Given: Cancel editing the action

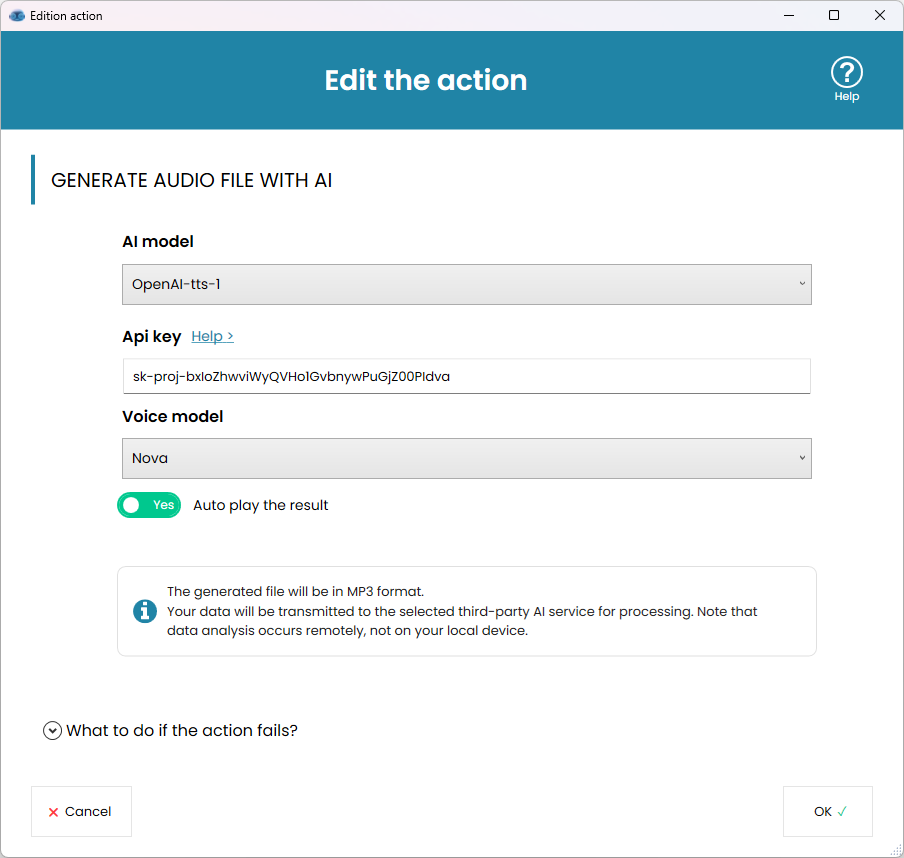Looking at the screenshot, I should point(81,812).
